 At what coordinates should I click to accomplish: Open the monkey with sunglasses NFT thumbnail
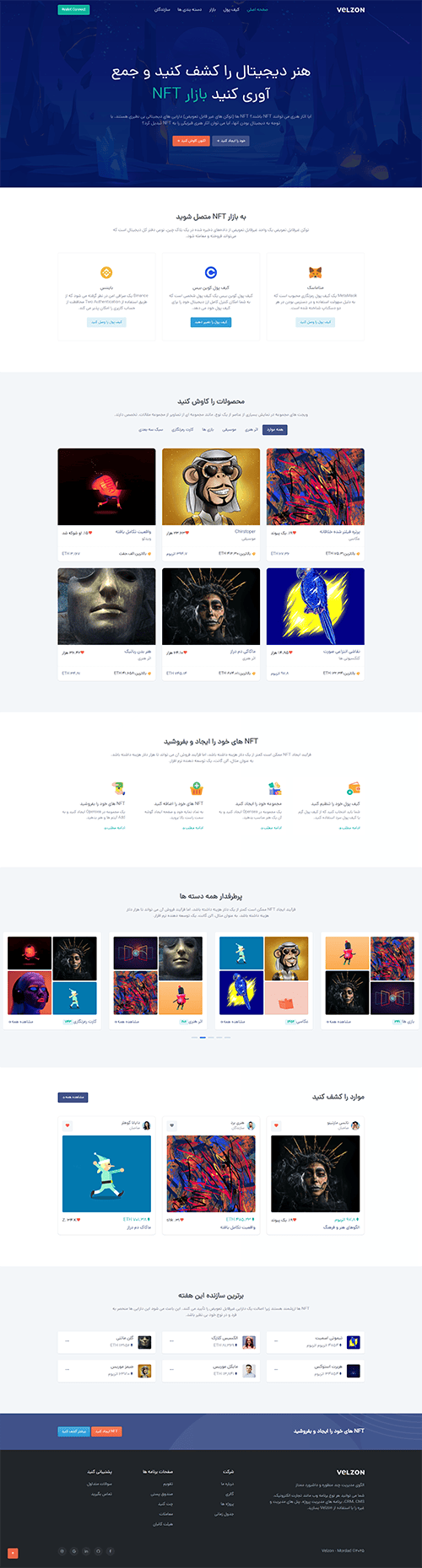(211, 486)
